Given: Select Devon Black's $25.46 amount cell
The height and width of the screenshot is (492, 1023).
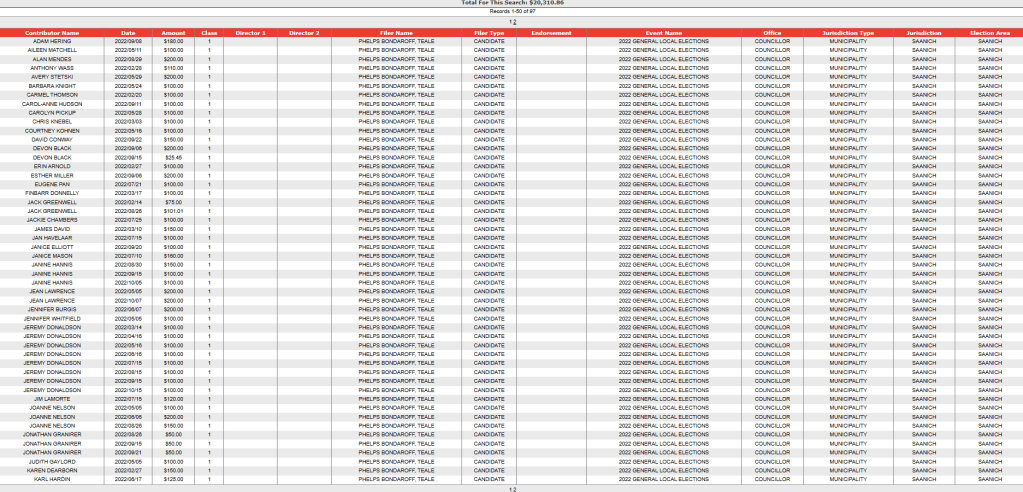Looking at the screenshot, I should click(x=173, y=157).
